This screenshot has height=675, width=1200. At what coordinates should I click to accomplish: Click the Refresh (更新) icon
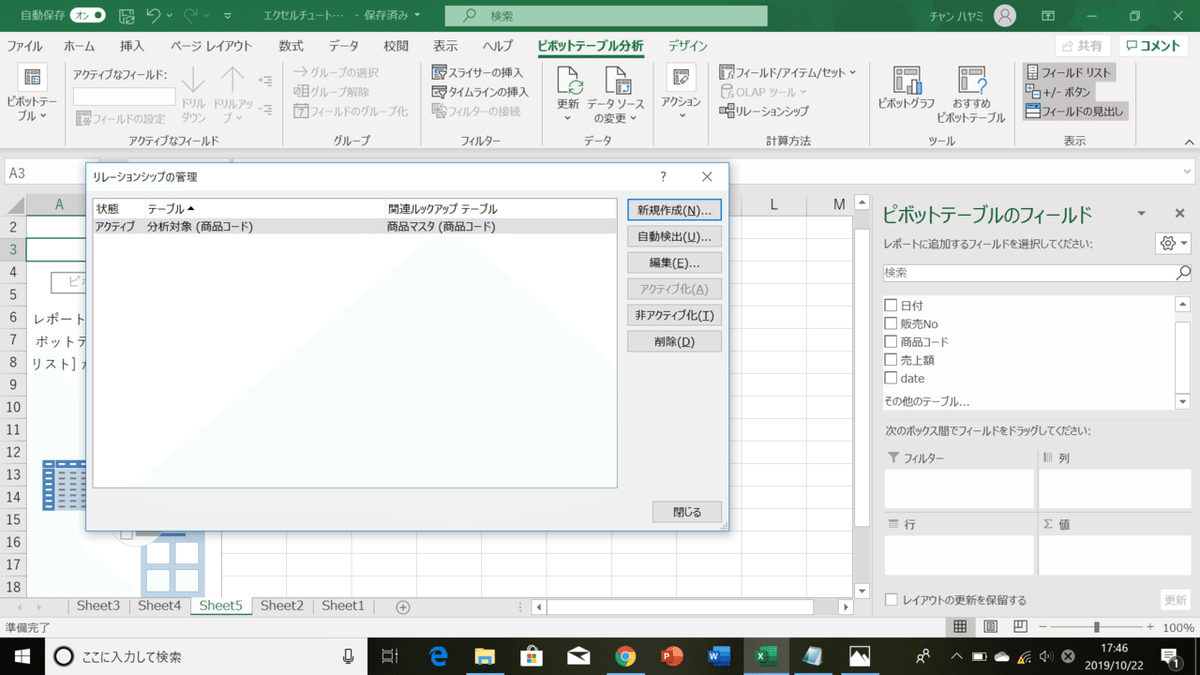(569, 81)
